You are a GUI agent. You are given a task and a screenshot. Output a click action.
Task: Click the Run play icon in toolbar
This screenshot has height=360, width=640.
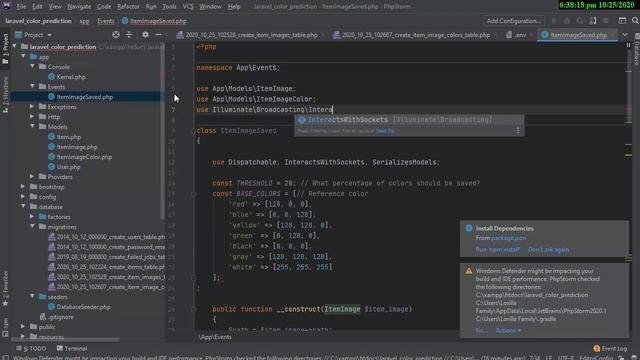coord(554,21)
